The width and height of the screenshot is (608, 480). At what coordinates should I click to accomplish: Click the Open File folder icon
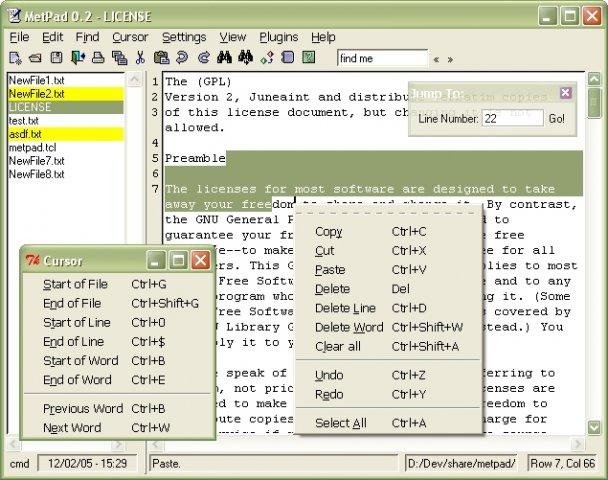click(35, 58)
